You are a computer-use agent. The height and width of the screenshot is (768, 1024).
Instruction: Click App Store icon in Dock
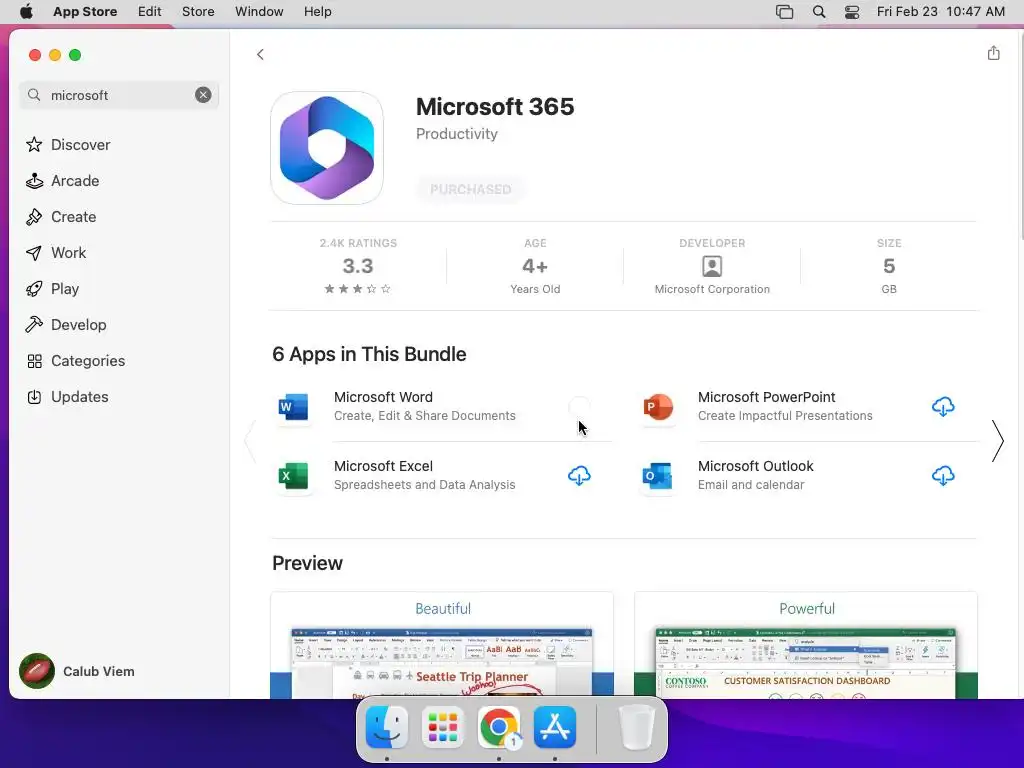[555, 727]
